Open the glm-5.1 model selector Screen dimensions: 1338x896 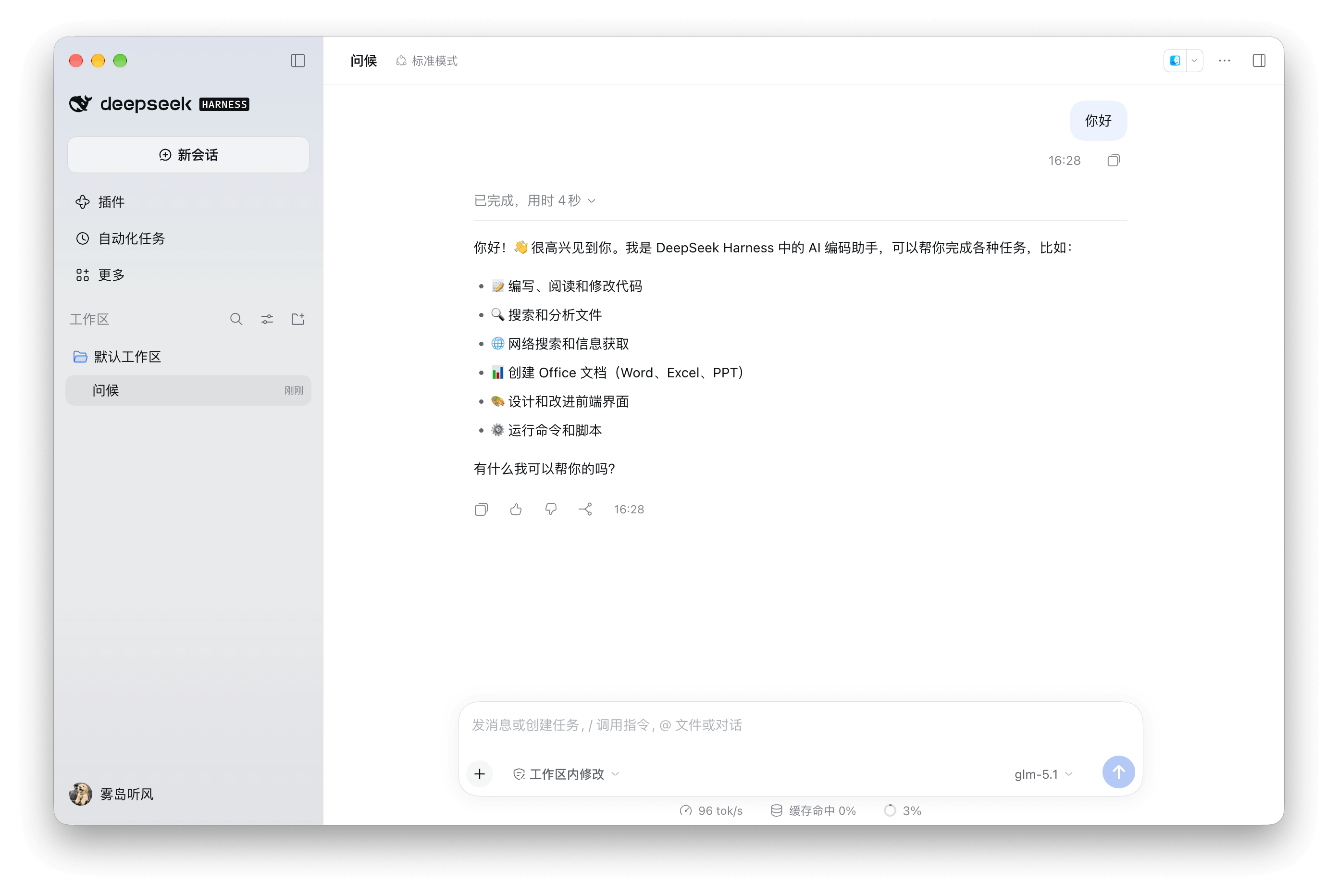coord(1043,774)
